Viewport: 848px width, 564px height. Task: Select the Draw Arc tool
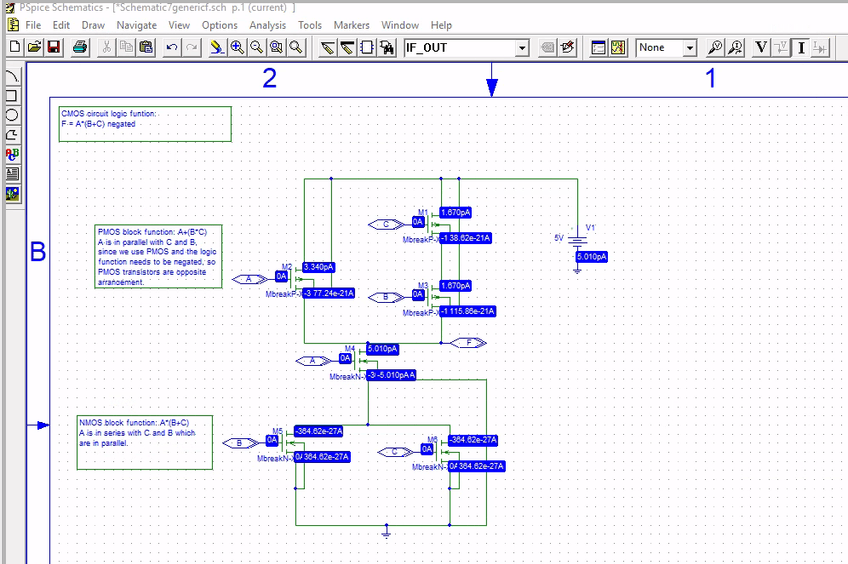pos(12,77)
